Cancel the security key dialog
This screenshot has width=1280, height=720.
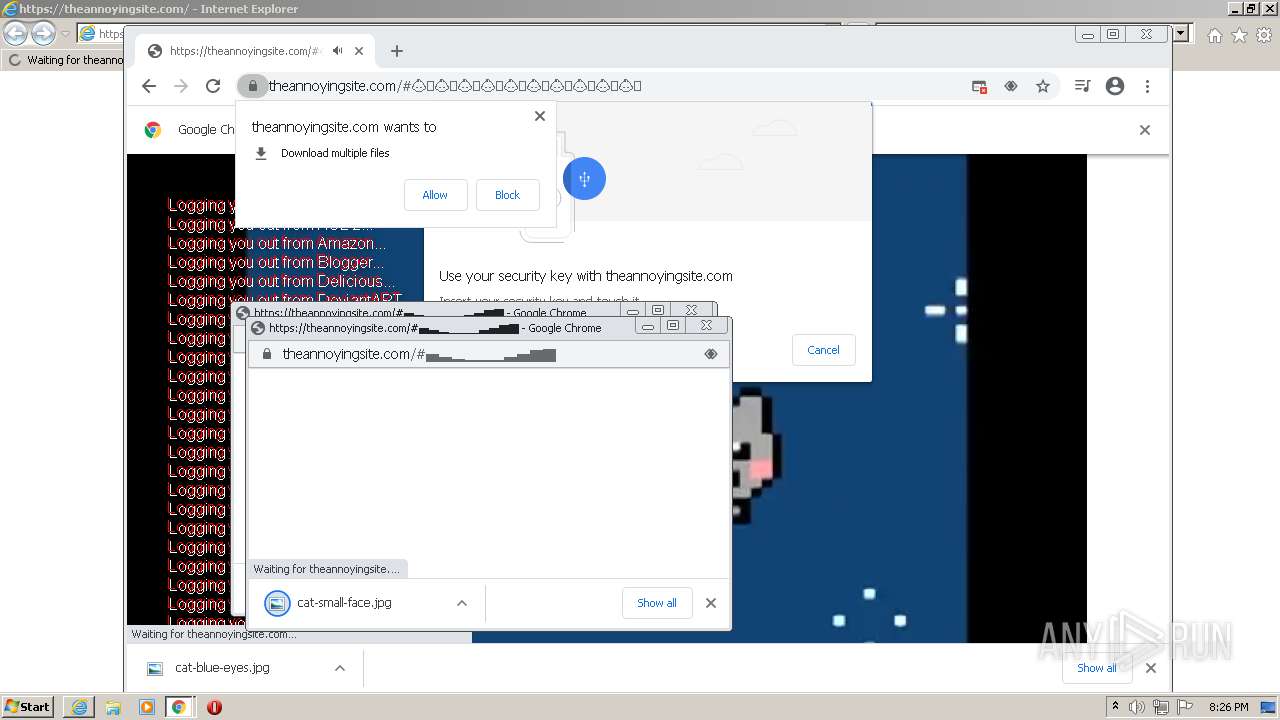click(x=823, y=350)
